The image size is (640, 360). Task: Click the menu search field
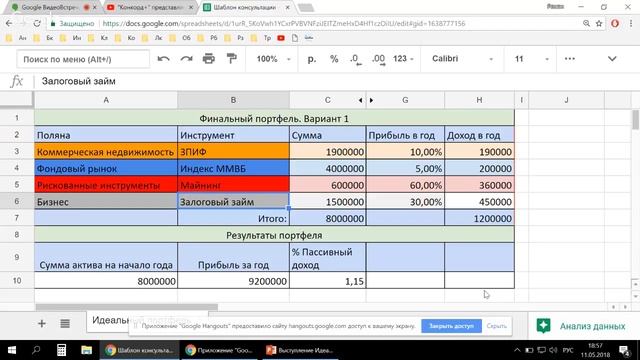(x=83, y=59)
